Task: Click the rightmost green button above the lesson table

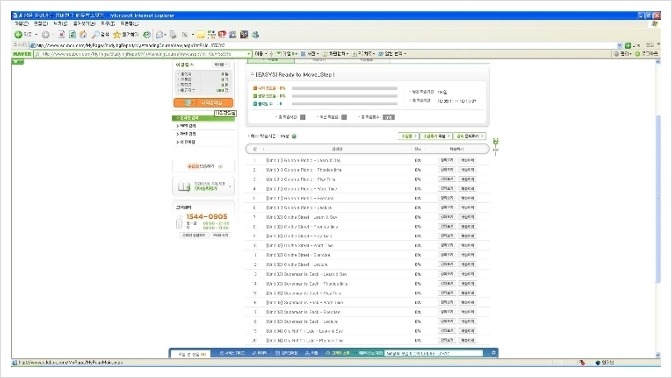Action: tap(470, 136)
